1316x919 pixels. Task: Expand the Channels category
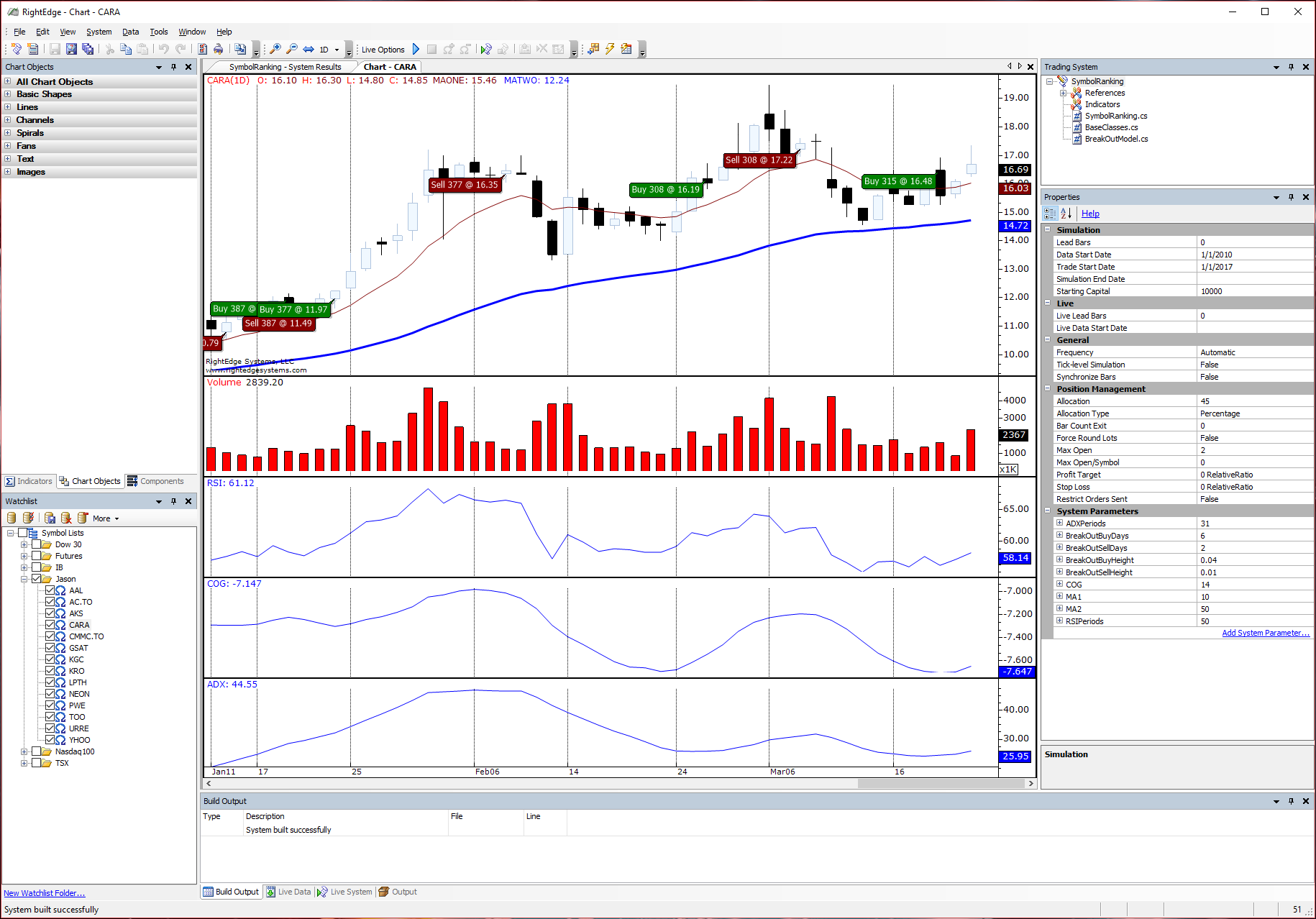coord(8,120)
